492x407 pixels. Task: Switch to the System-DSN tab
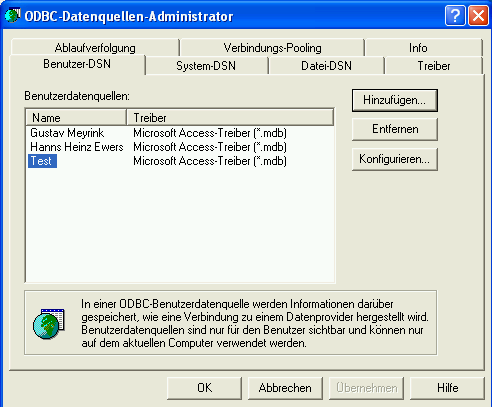[206, 66]
